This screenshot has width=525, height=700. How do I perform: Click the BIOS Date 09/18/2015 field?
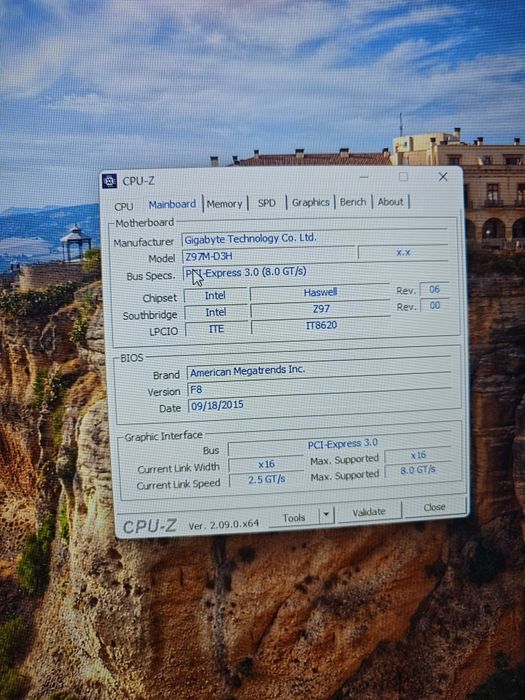coord(320,404)
